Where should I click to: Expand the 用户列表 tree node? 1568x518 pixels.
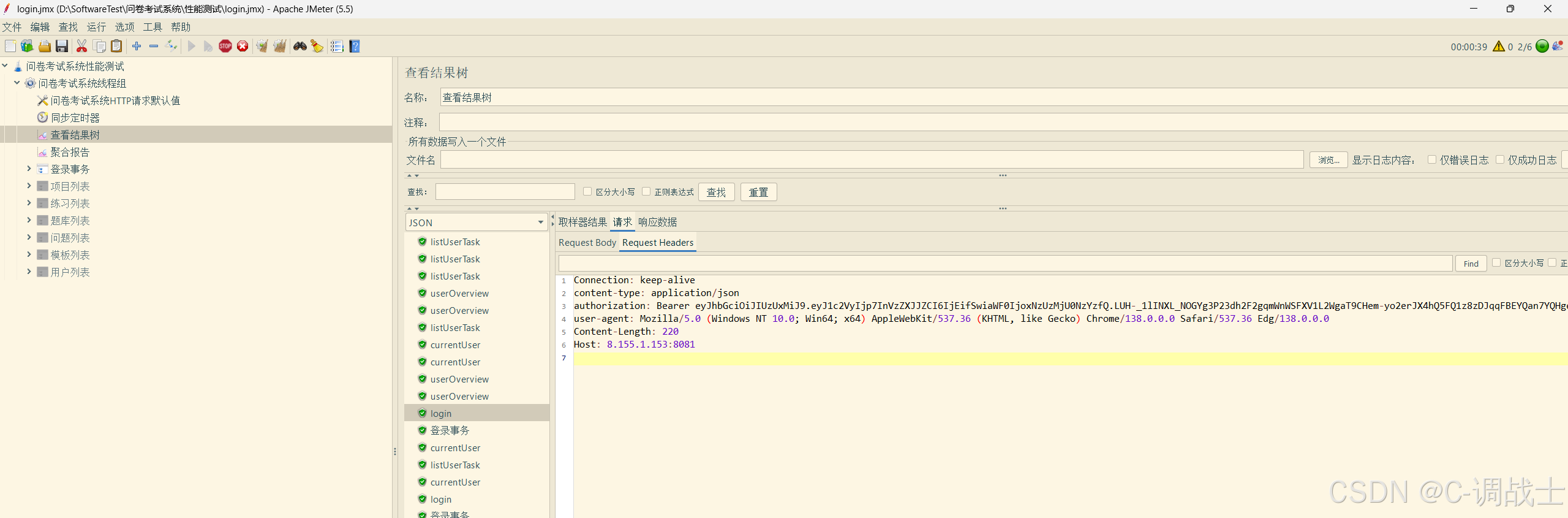29,272
